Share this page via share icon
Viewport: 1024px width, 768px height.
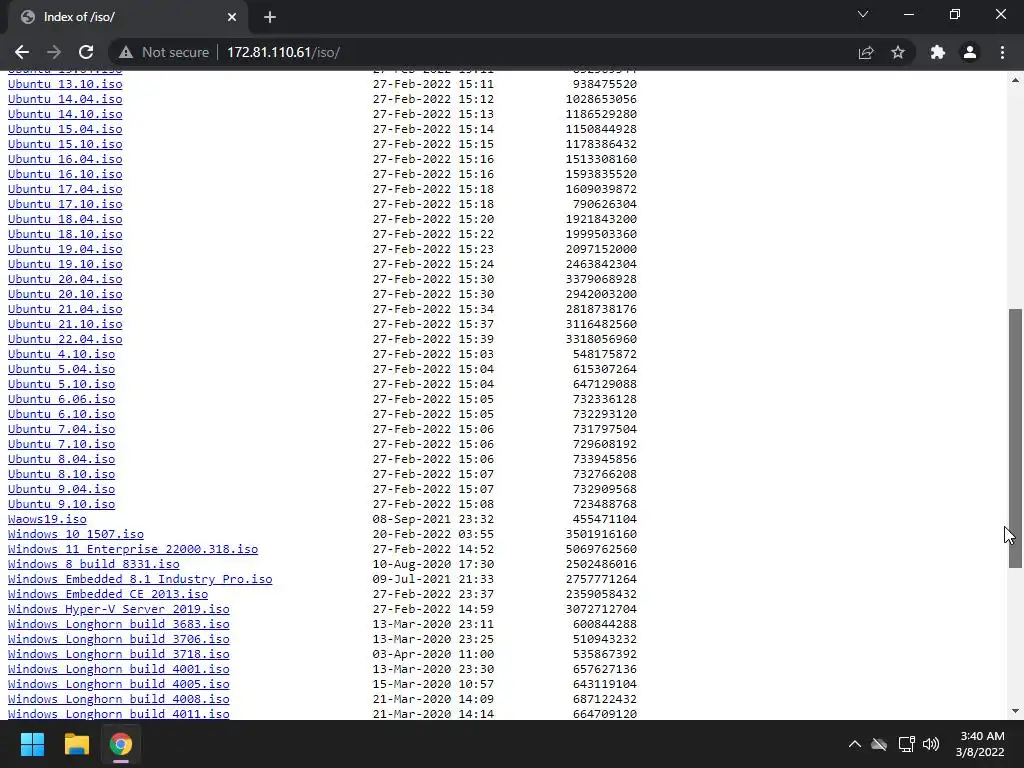coord(866,52)
